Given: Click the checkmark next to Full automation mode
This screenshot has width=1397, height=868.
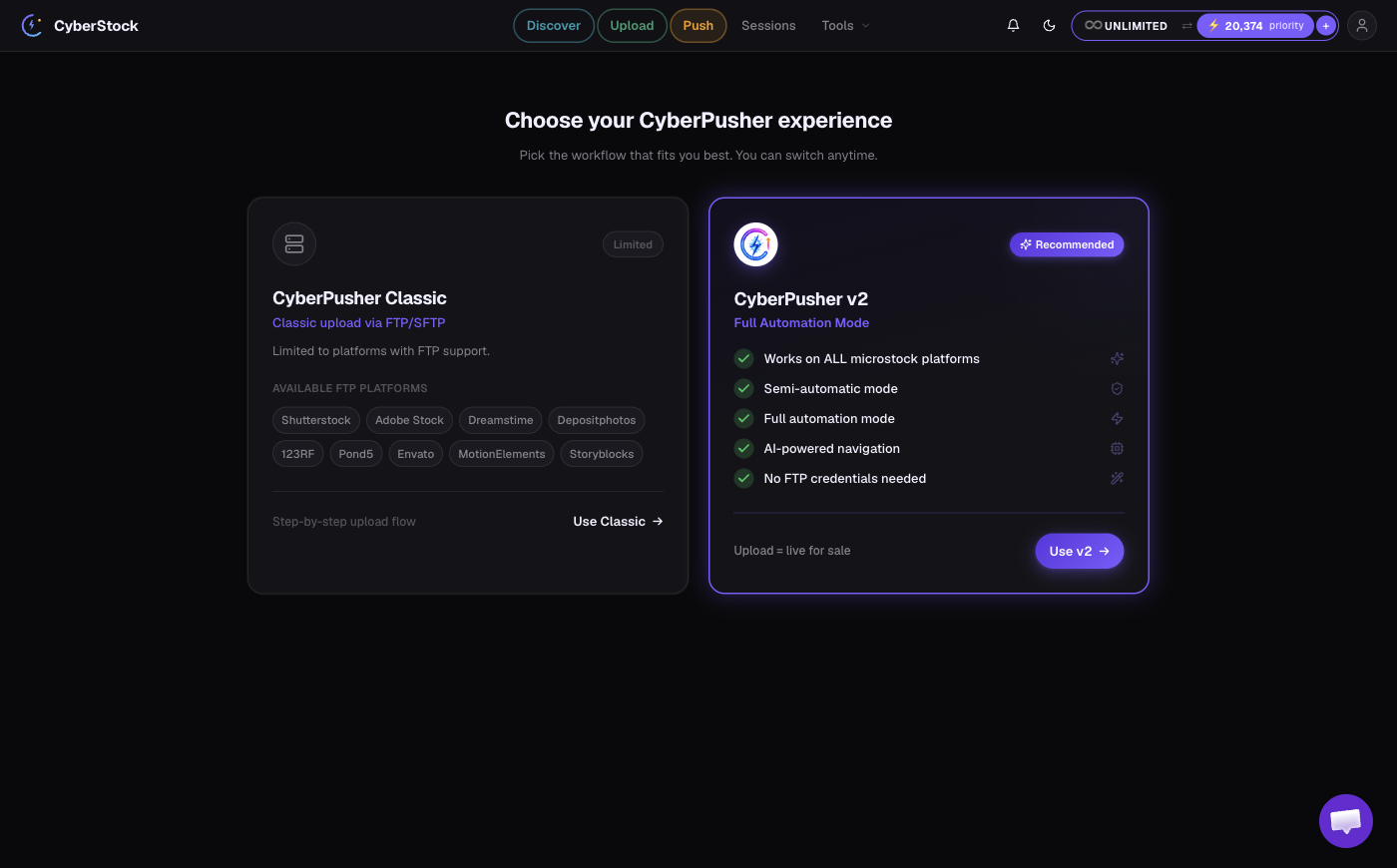Looking at the screenshot, I should coord(743,418).
